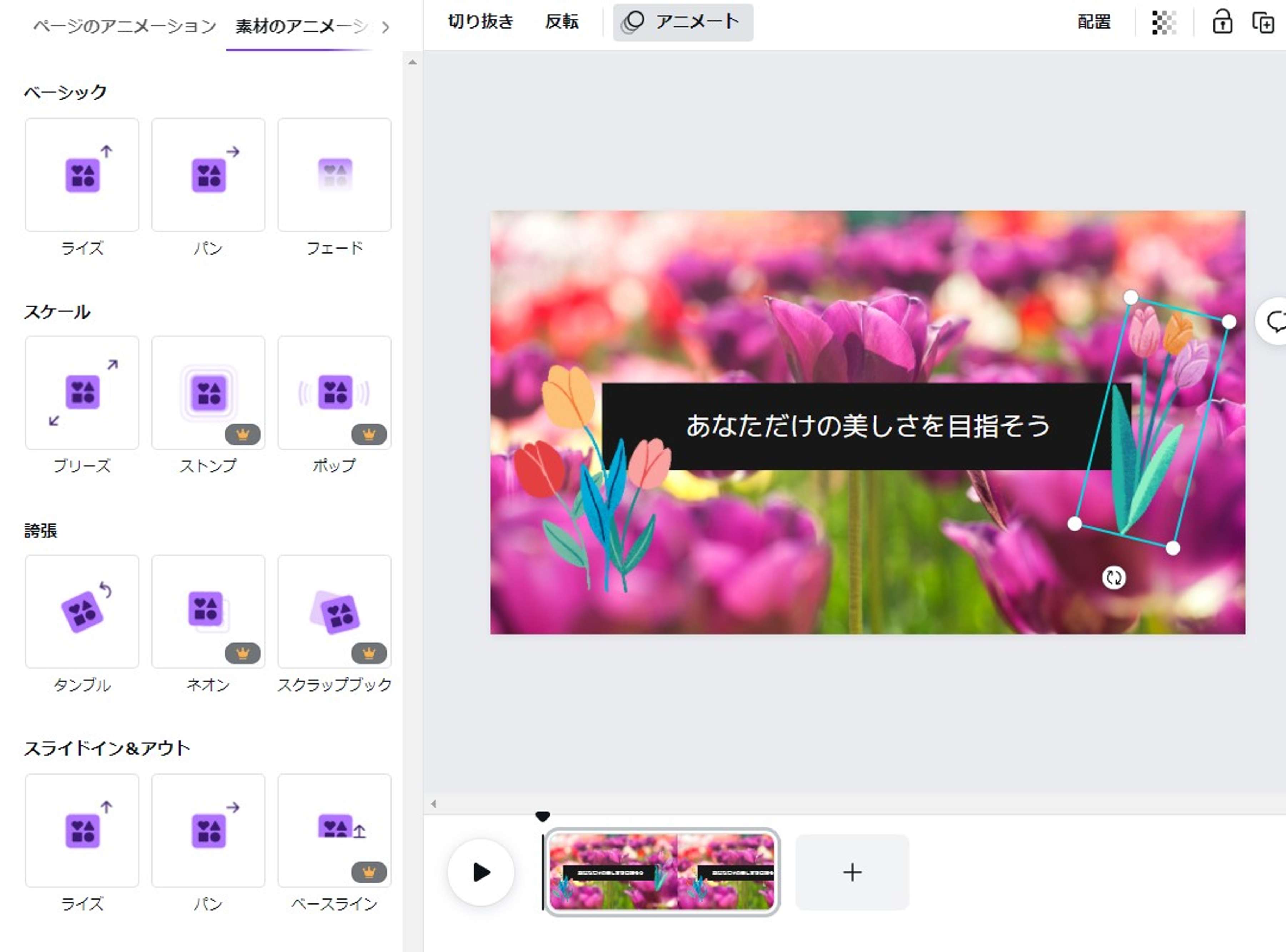Toggle the アニメート button in the toolbar

(683, 22)
